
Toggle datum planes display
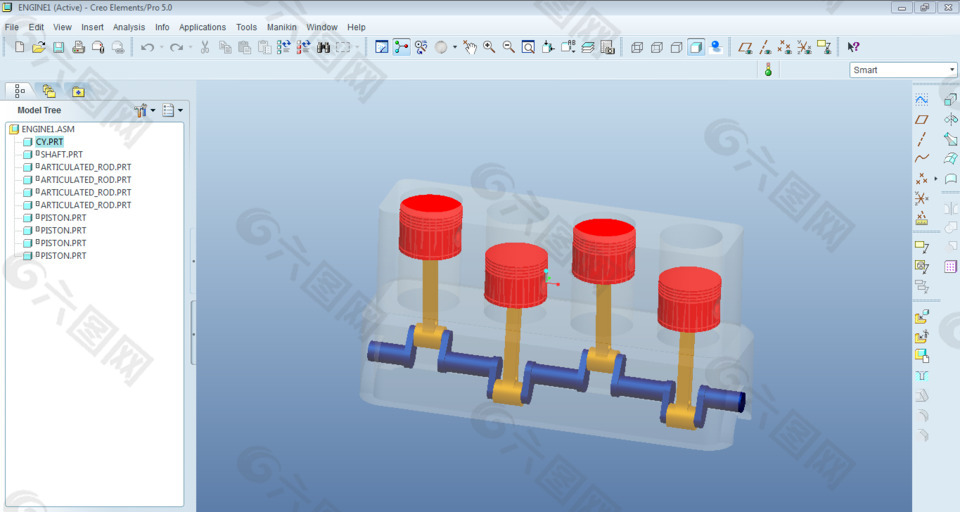point(745,47)
